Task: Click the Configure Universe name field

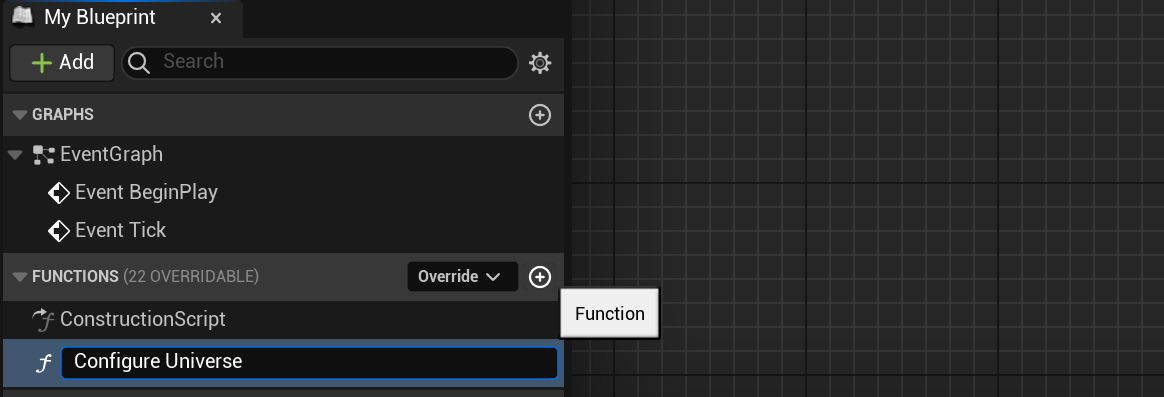Action: coord(309,363)
